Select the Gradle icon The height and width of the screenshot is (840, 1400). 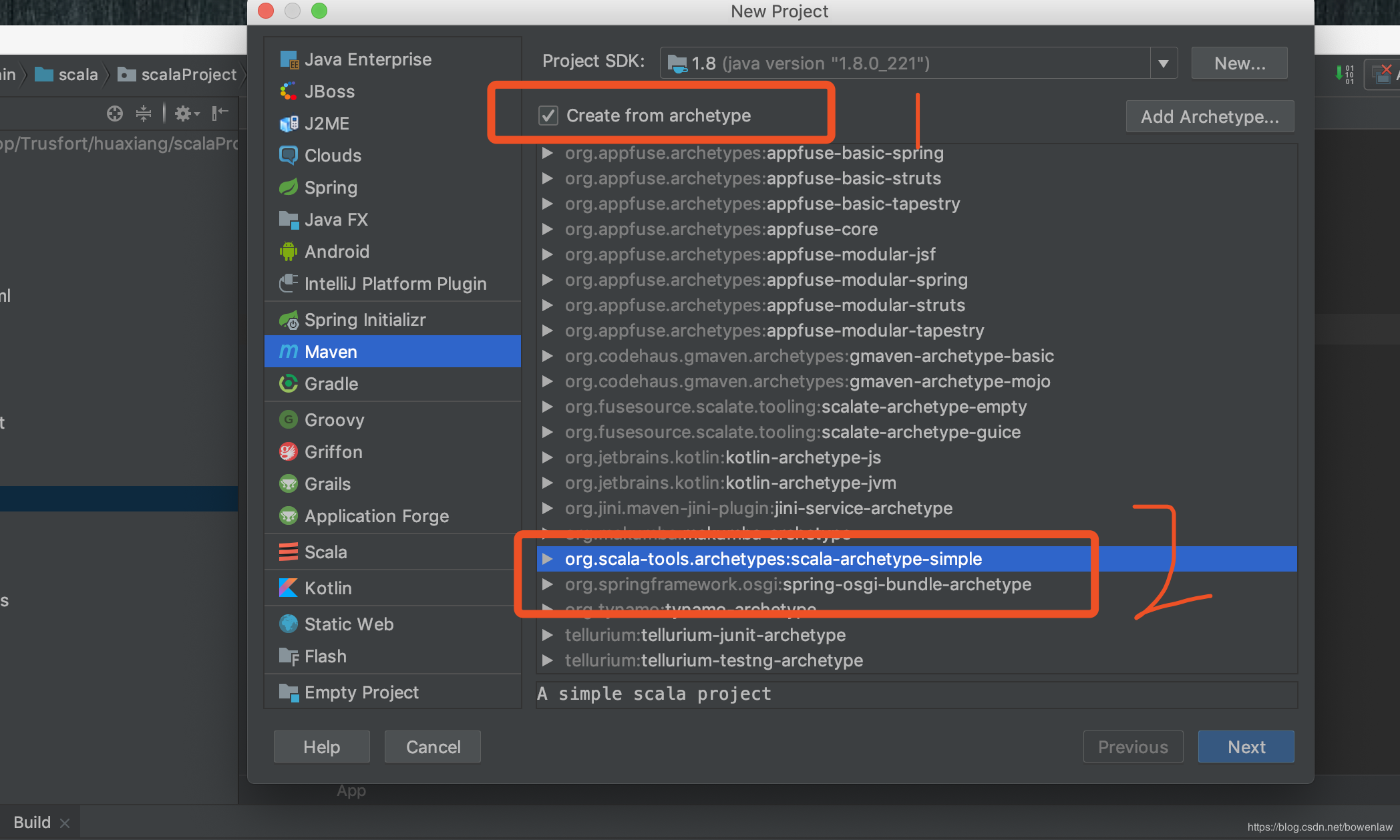point(289,384)
